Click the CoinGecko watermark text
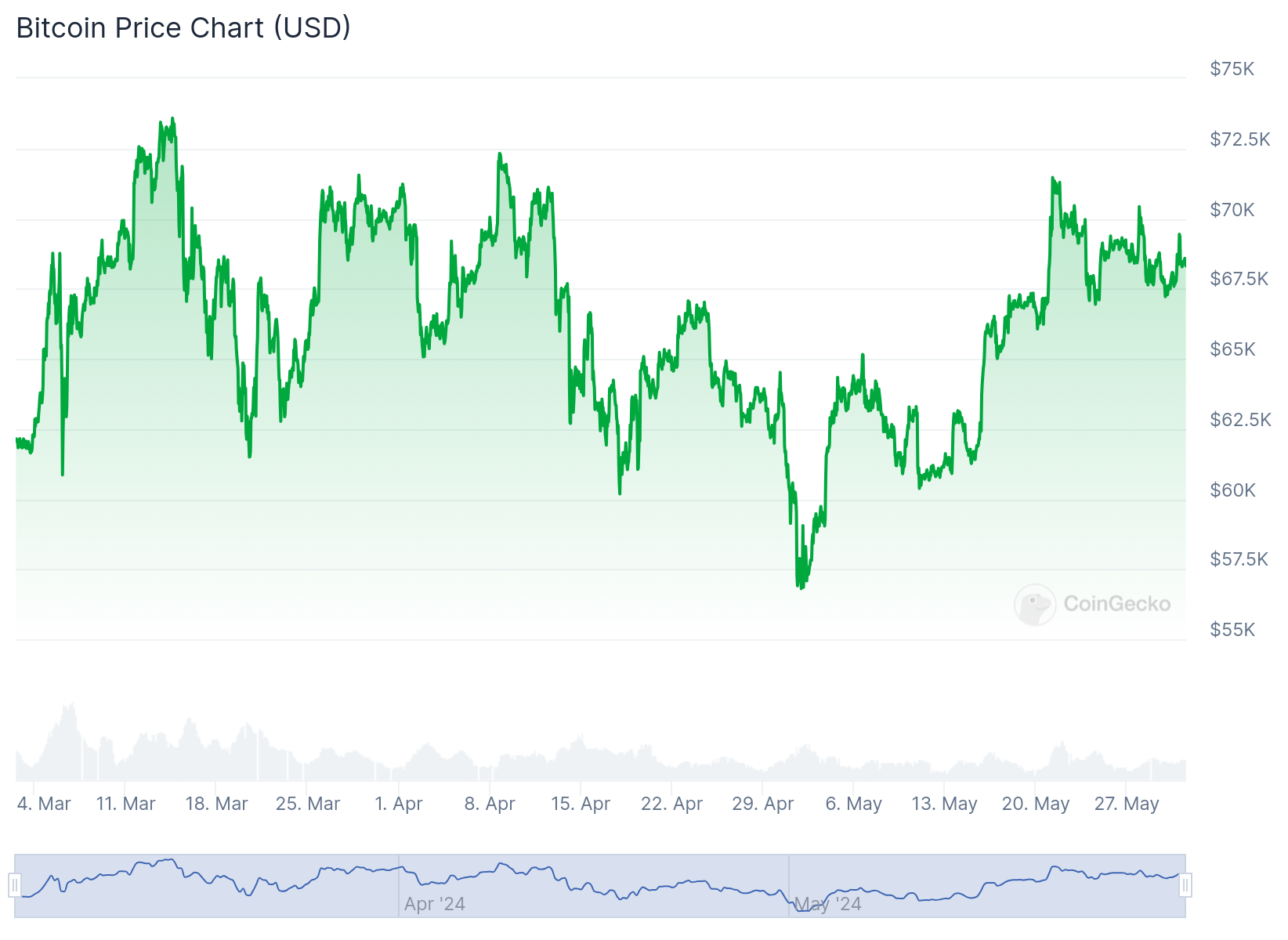This screenshot has width=1288, height=940. coord(1116,604)
